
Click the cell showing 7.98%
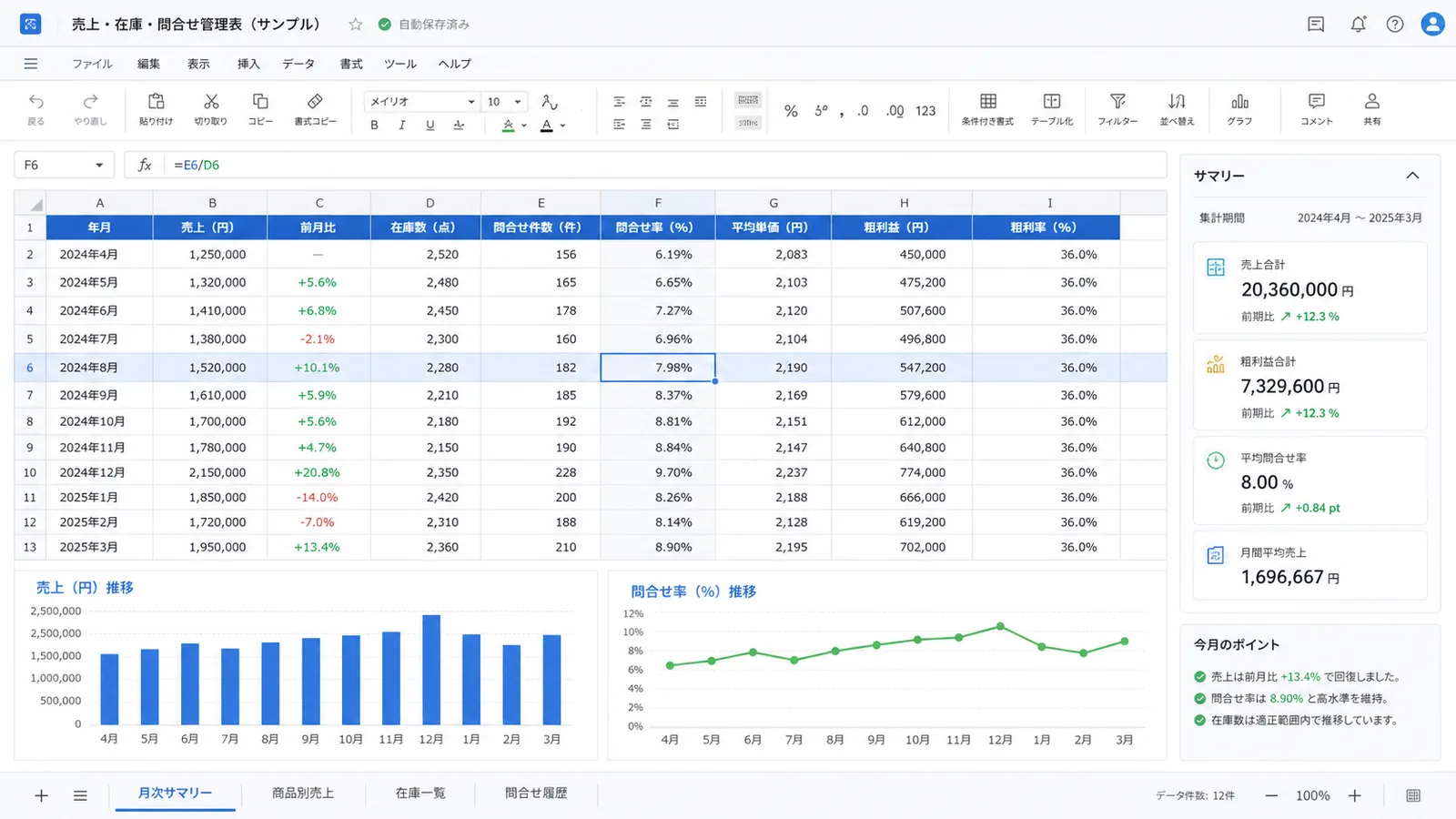pyautogui.click(x=658, y=368)
